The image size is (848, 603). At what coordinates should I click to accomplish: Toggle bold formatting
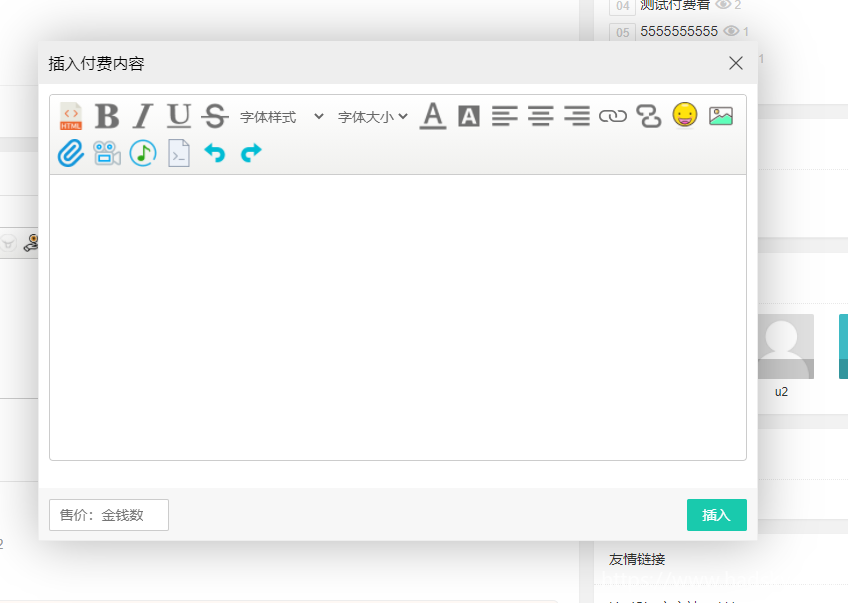click(107, 117)
